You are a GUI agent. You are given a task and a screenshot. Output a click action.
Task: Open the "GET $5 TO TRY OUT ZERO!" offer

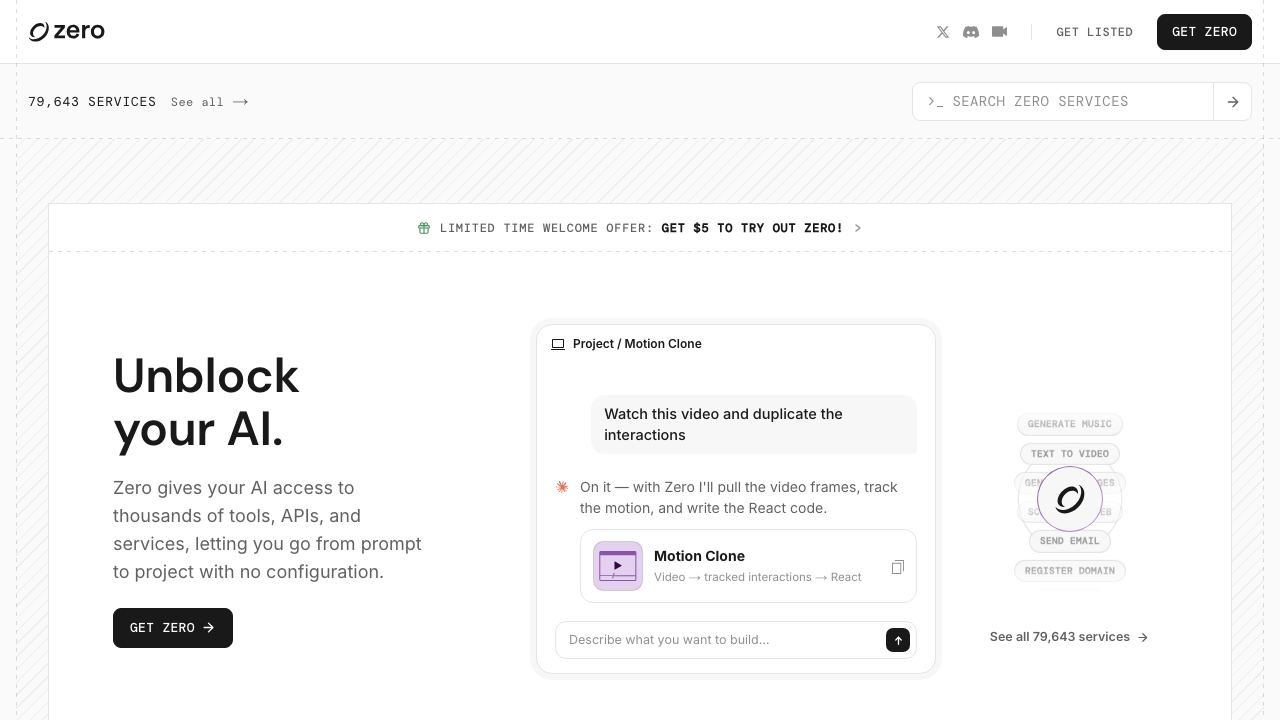752,228
